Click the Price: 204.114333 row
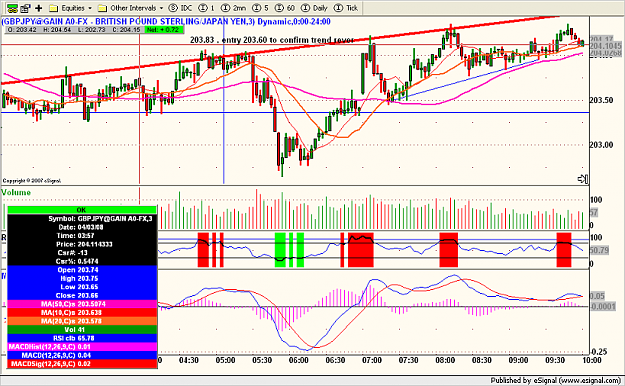The width and height of the screenshot is (625, 386). [82, 244]
